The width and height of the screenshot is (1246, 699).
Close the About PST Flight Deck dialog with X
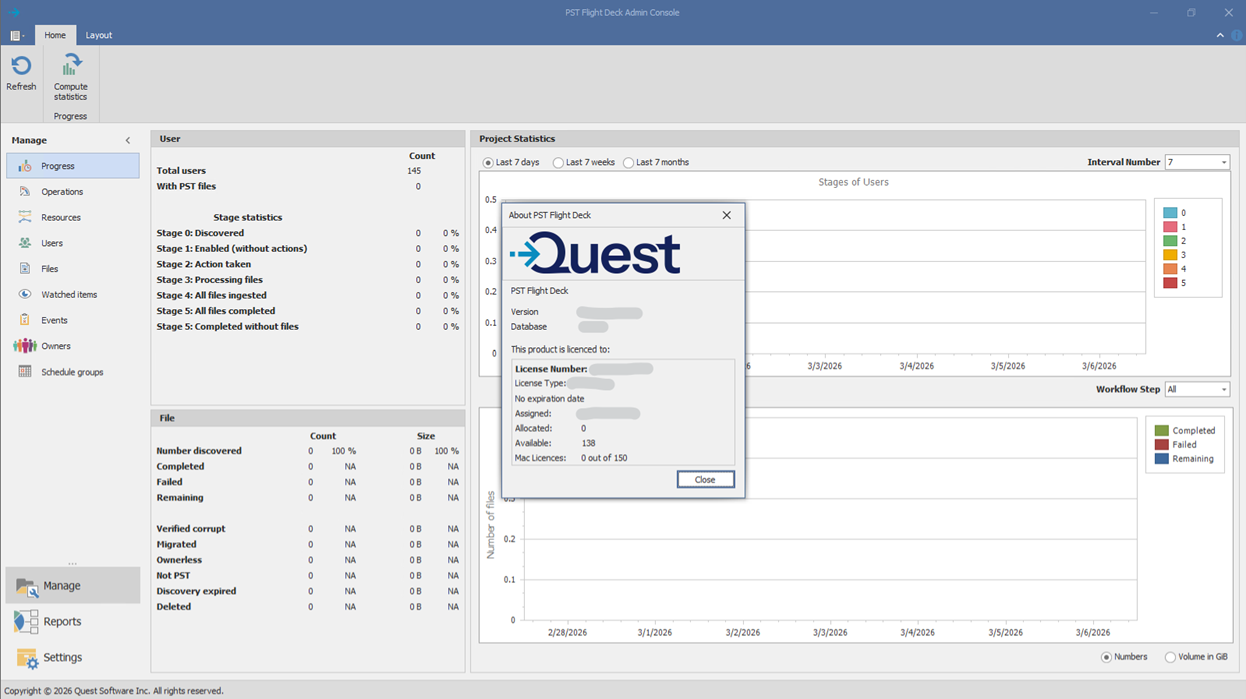[727, 215]
